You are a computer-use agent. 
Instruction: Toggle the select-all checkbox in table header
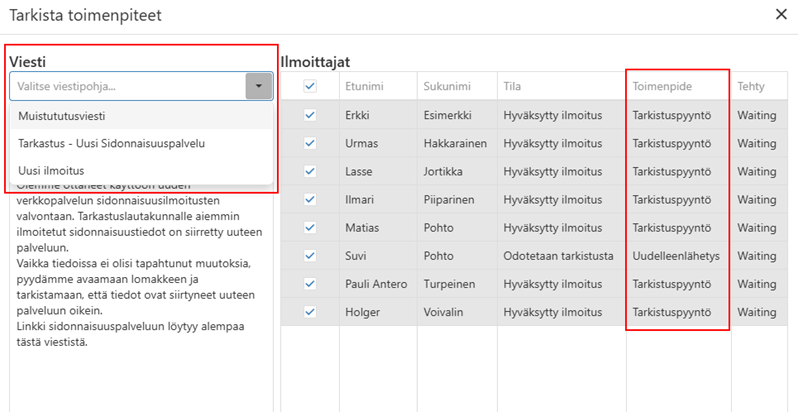(x=310, y=87)
